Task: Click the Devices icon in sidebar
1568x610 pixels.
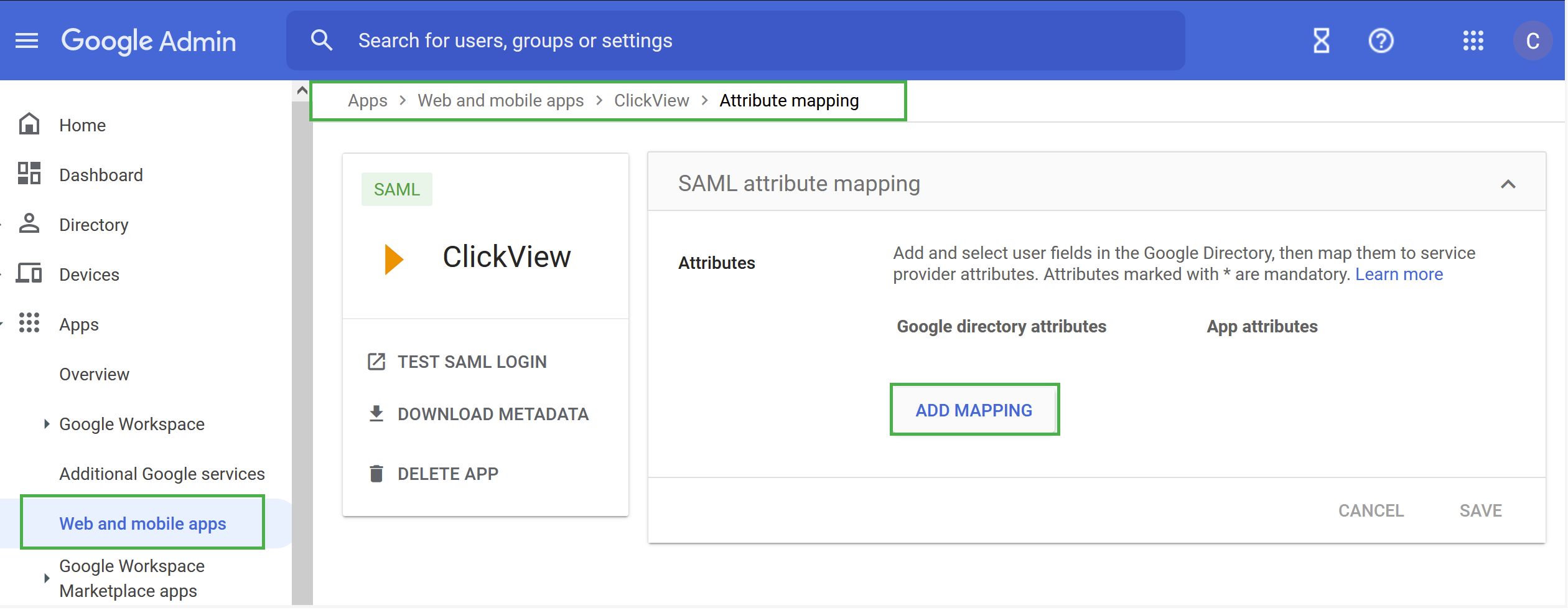Action: point(29,273)
